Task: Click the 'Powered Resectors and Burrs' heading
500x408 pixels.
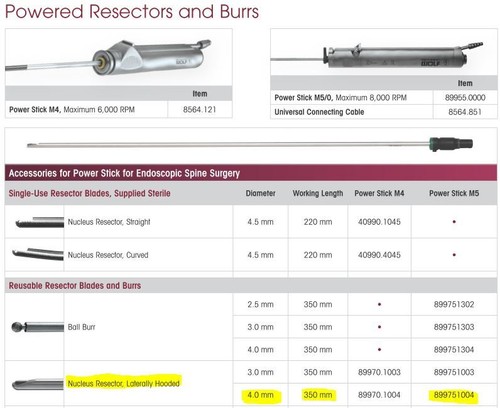Action: point(132,12)
